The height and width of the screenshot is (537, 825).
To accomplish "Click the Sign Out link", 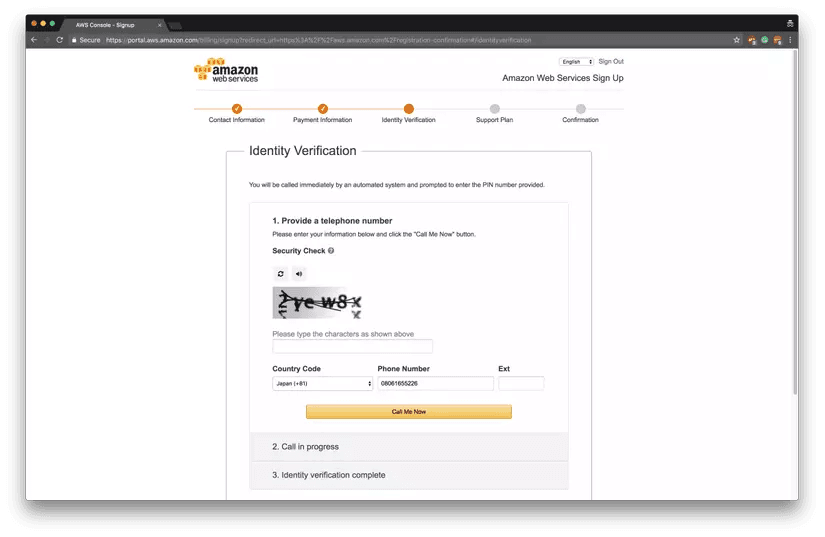I will 611,62.
